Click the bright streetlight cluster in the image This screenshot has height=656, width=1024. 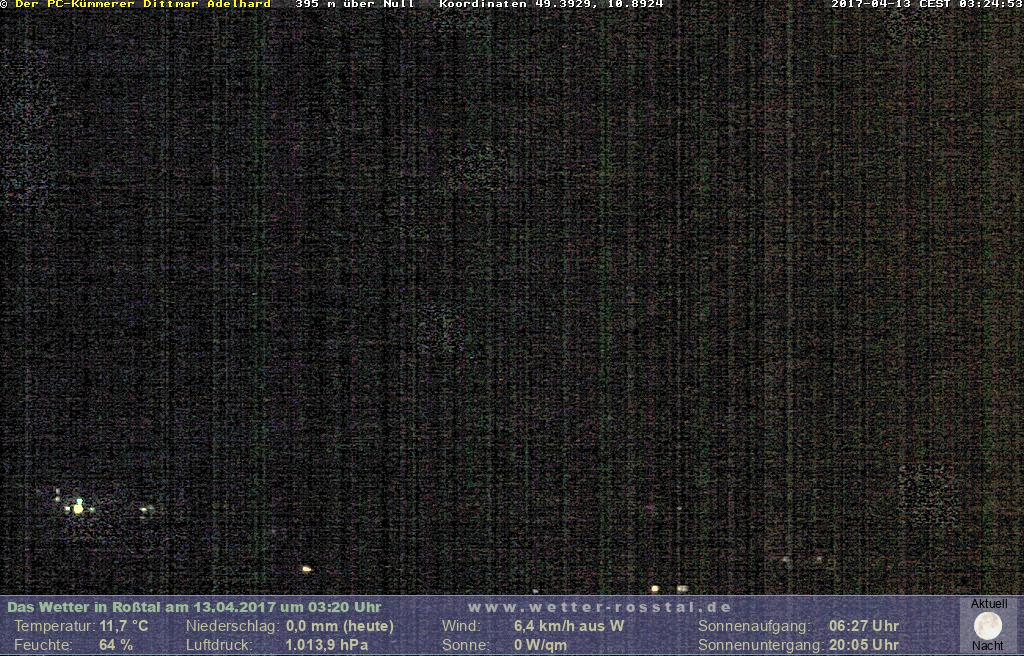coord(78,507)
